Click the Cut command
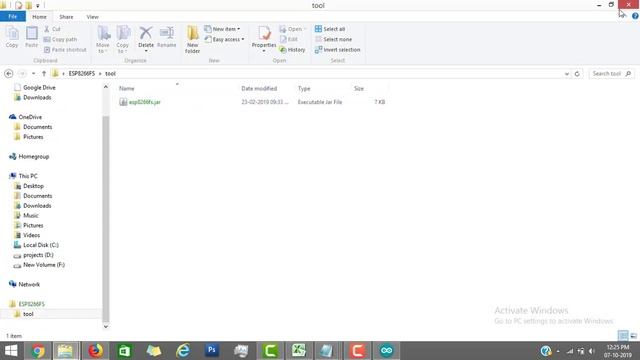The width and height of the screenshot is (640, 360). pyautogui.click(x=52, y=29)
